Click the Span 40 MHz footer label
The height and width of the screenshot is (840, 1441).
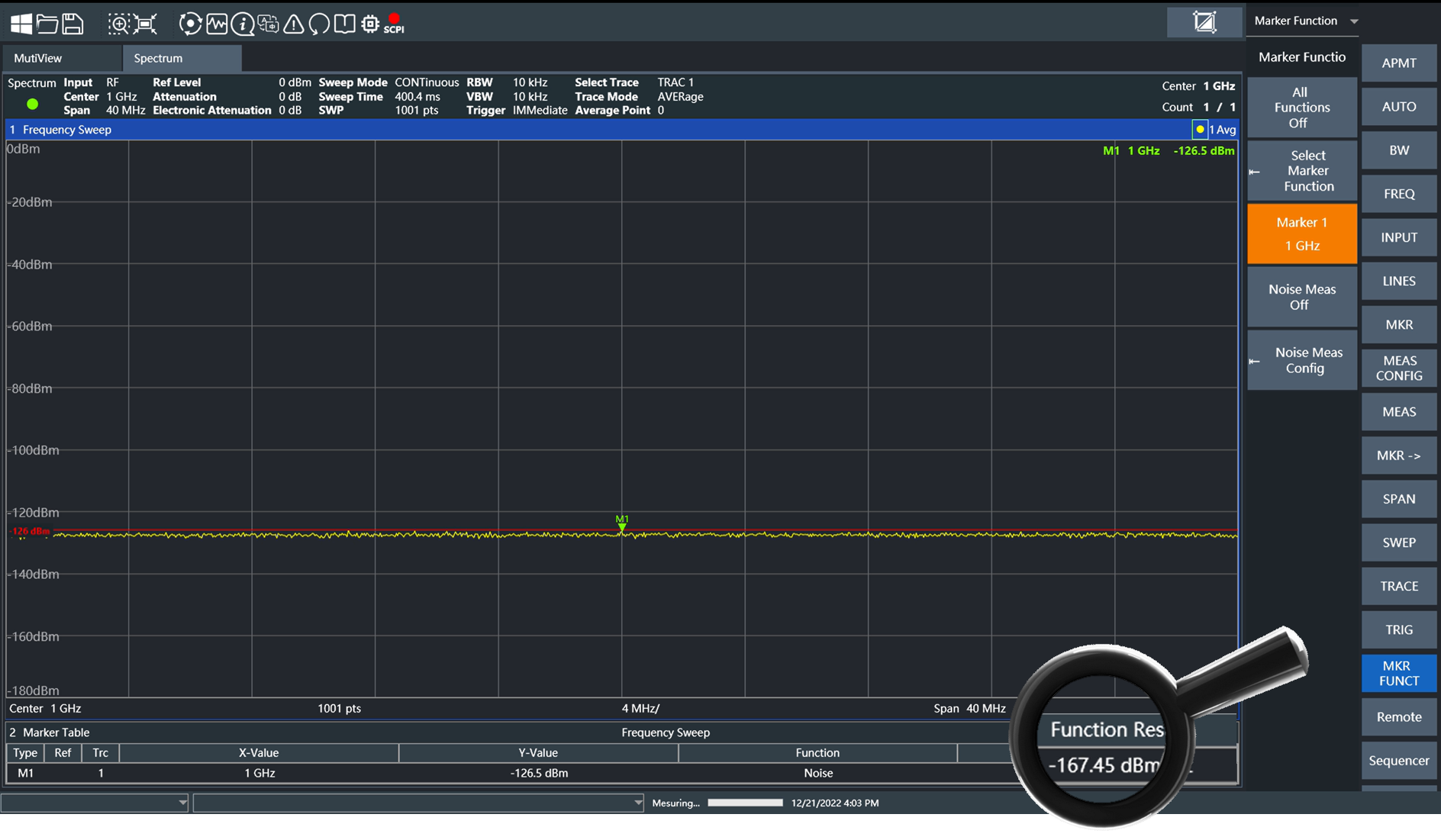pyautogui.click(x=969, y=709)
